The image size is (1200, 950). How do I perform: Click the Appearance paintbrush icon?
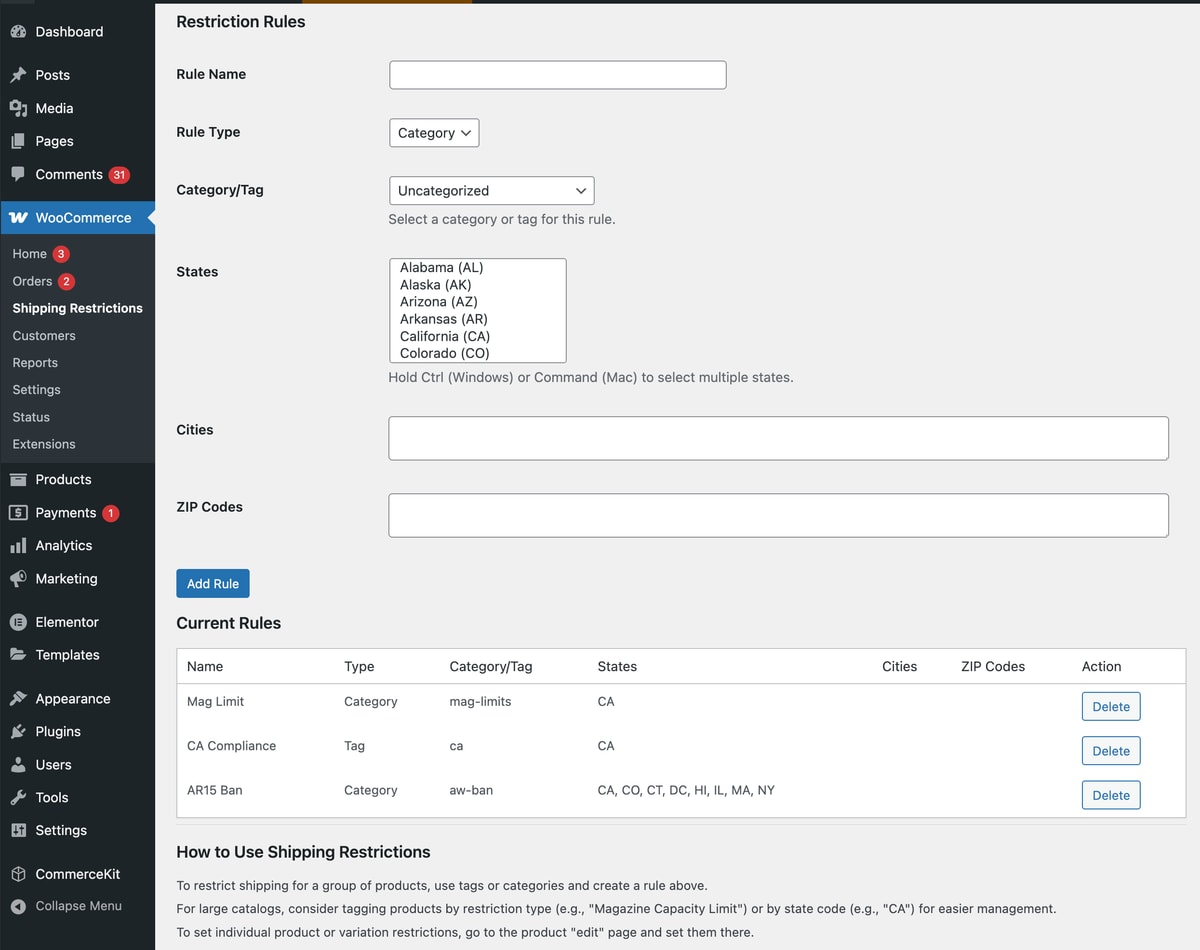[18, 698]
